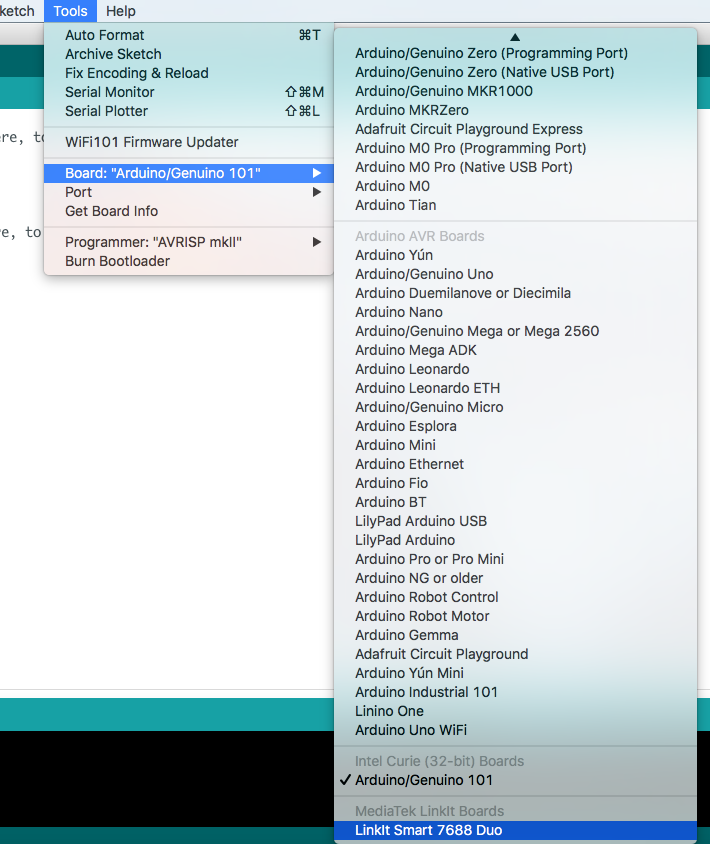Select Linino One board
Viewport: 710px width, 844px height.
515,712
